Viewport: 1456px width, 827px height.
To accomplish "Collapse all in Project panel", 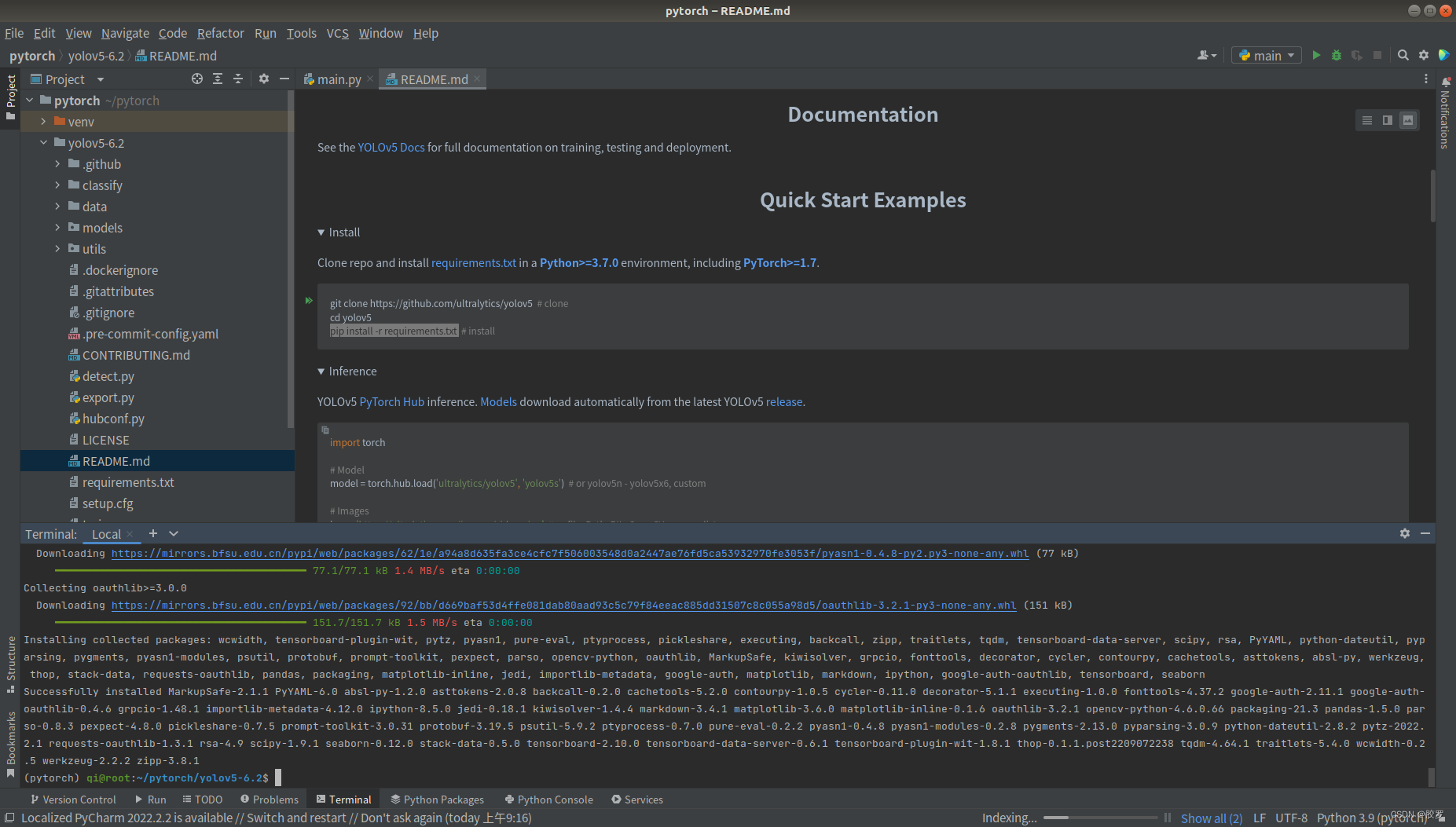I will [x=238, y=79].
